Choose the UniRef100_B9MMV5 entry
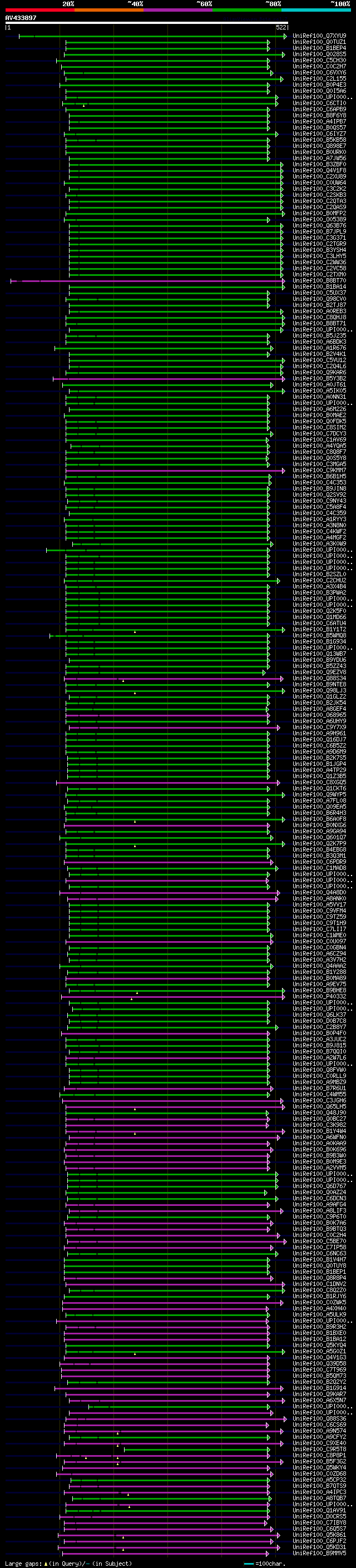This screenshot has width=356, height=1568. pyautogui.click(x=319, y=1554)
